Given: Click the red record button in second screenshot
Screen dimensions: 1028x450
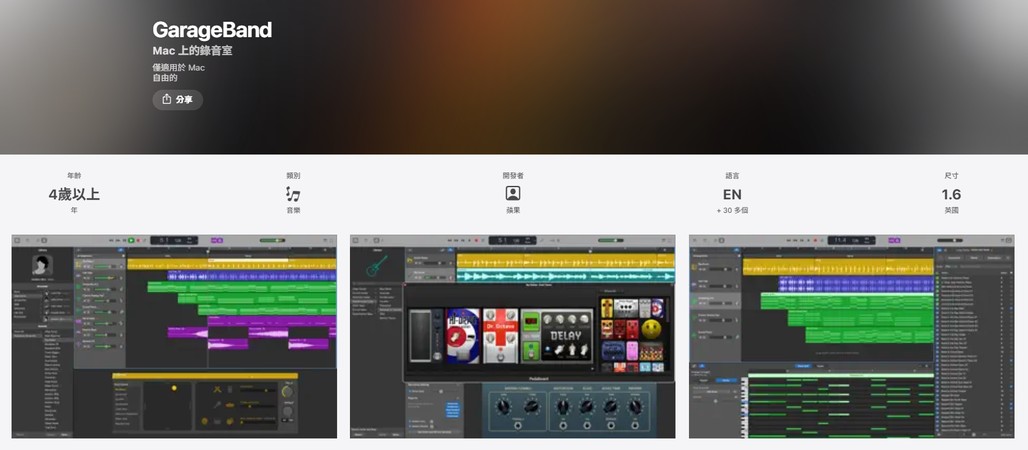Looking at the screenshot, I should point(476,240).
